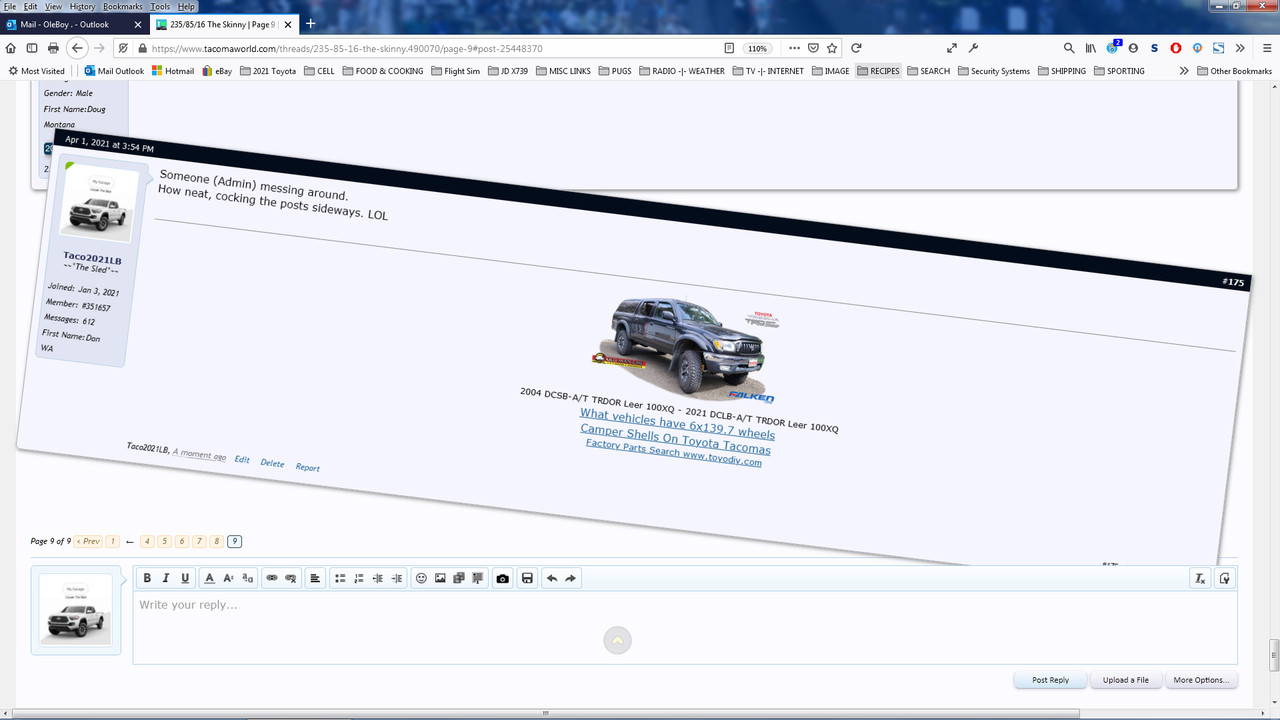The image size is (1280, 720).
Task: Click the insert special block icon
Action: [478, 578]
